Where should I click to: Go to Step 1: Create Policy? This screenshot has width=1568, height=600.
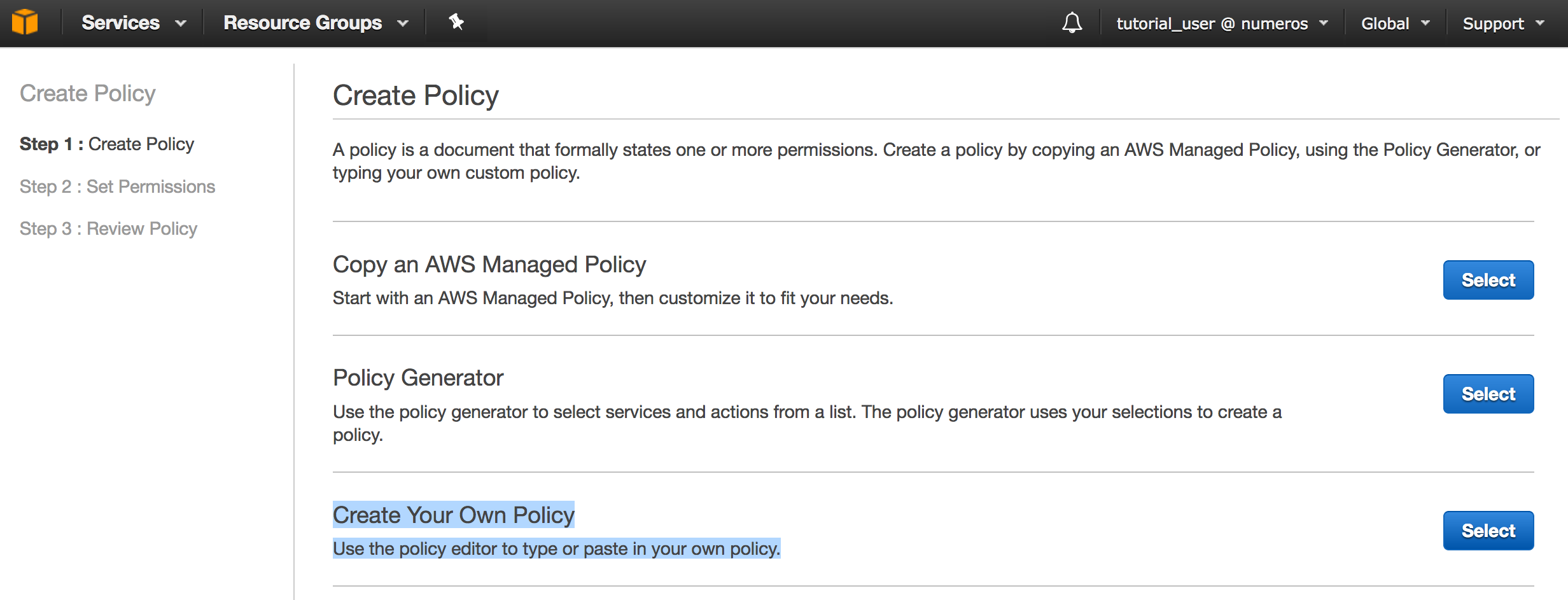(107, 144)
